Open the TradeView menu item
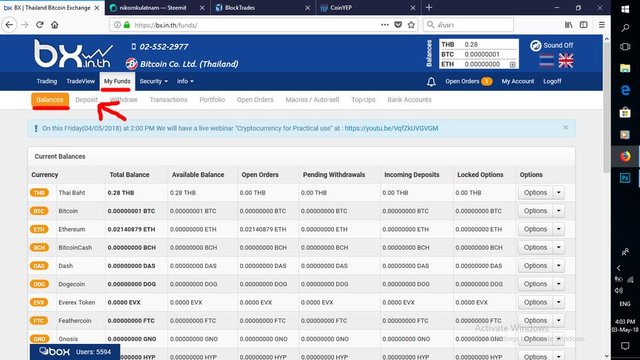Screen dimensions: 640x360 click(80, 81)
